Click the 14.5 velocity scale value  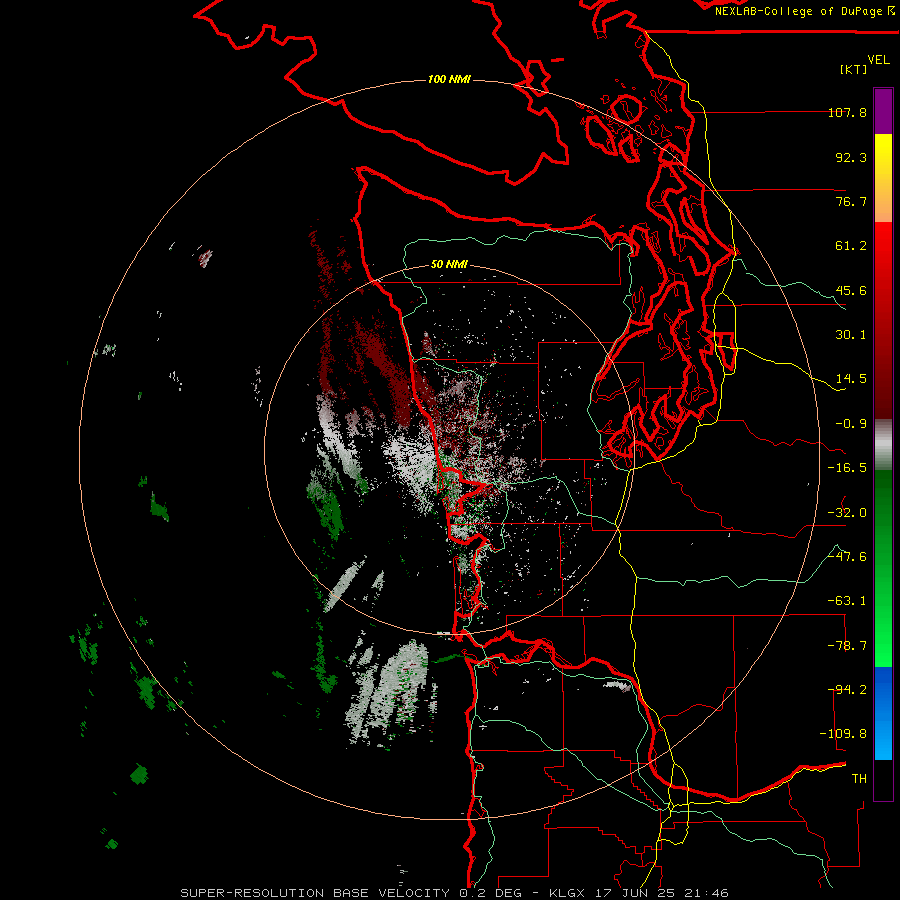(851, 379)
